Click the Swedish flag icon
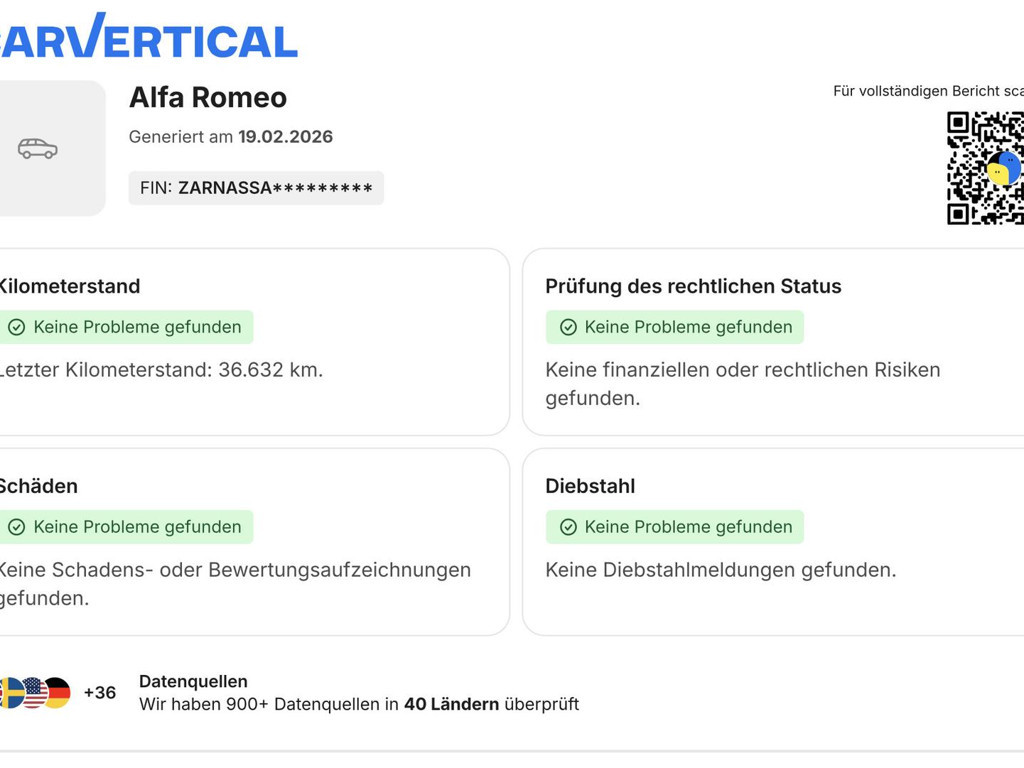 (10, 692)
